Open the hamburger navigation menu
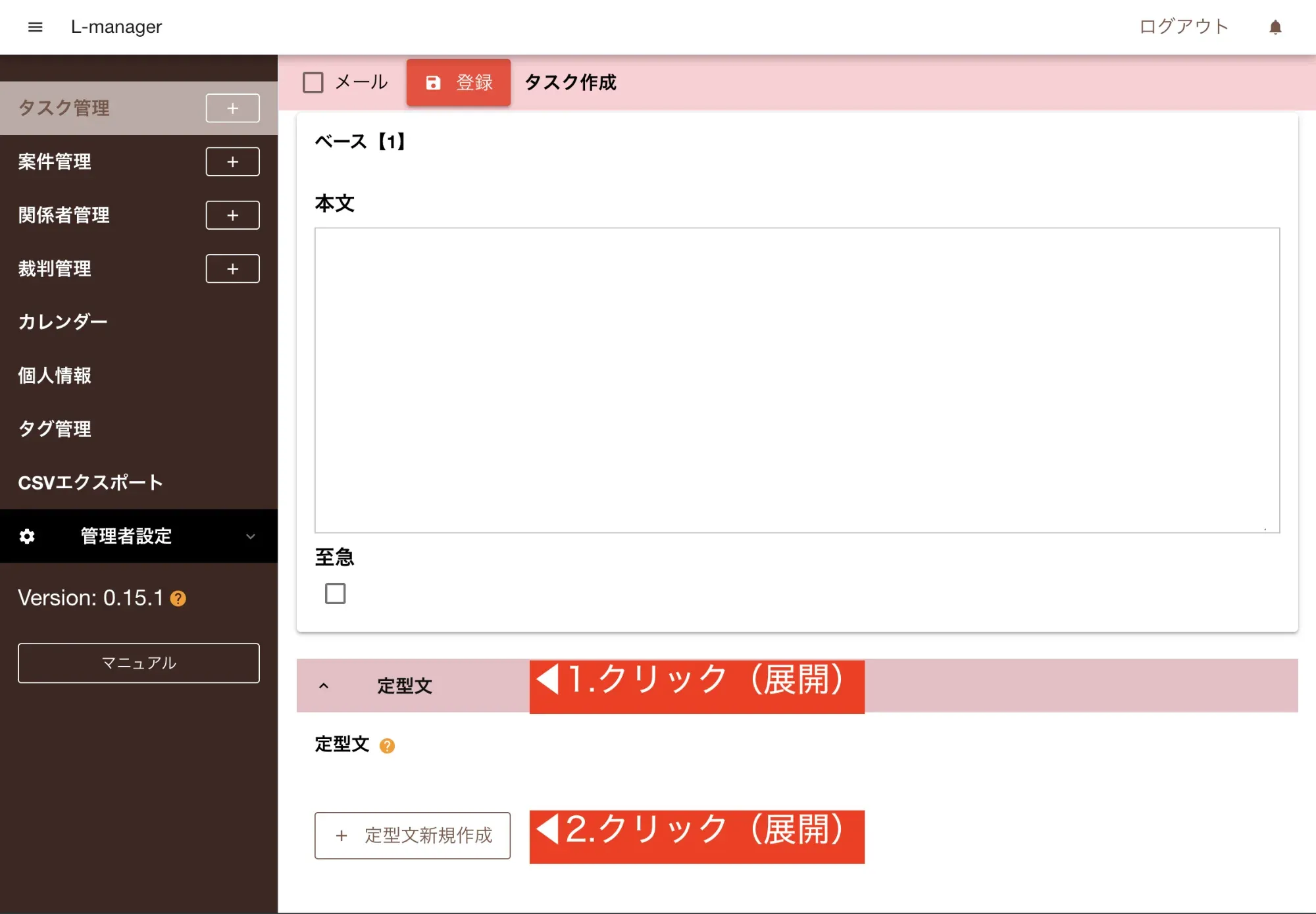Viewport: 1316px width, 914px height. (36, 27)
